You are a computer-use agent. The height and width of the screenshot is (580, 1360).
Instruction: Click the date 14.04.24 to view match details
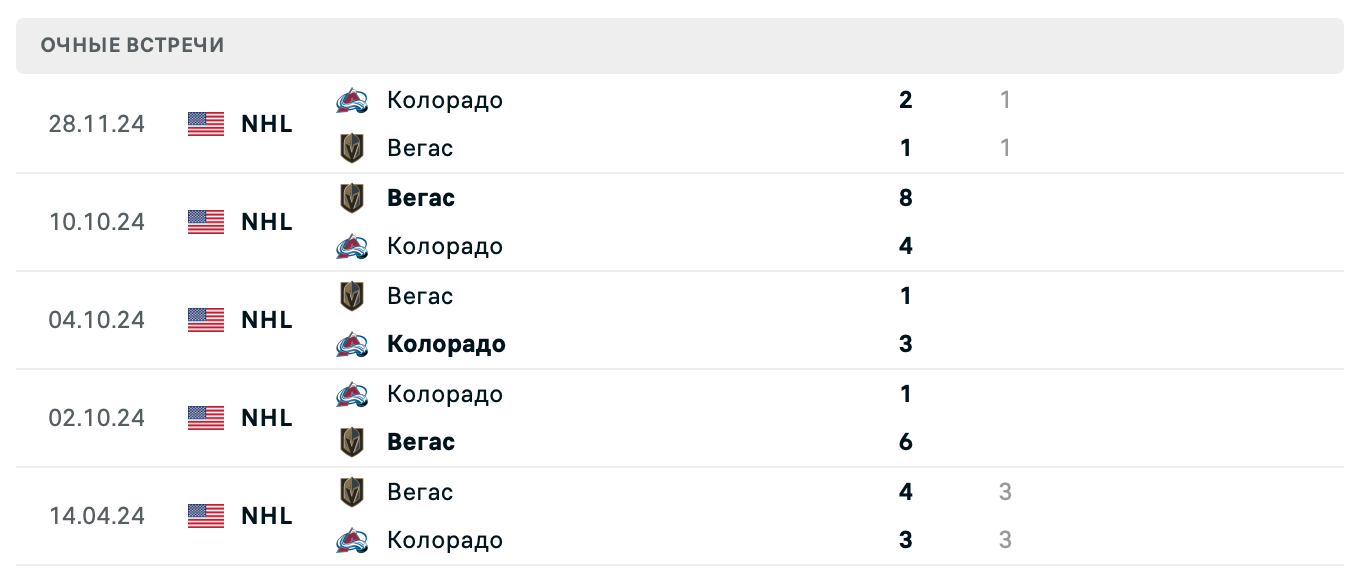[x=97, y=516]
